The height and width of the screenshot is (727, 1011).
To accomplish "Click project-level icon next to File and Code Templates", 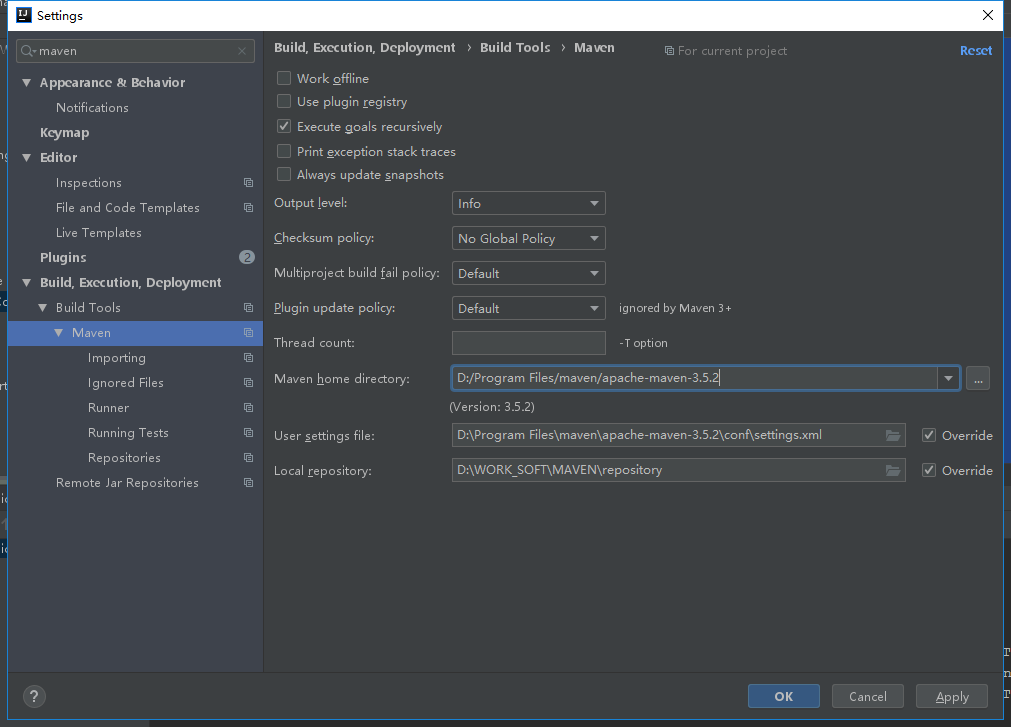I will 248,208.
